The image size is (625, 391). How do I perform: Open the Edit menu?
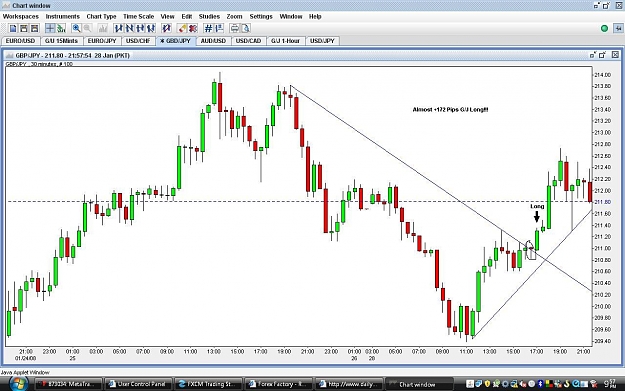click(187, 16)
